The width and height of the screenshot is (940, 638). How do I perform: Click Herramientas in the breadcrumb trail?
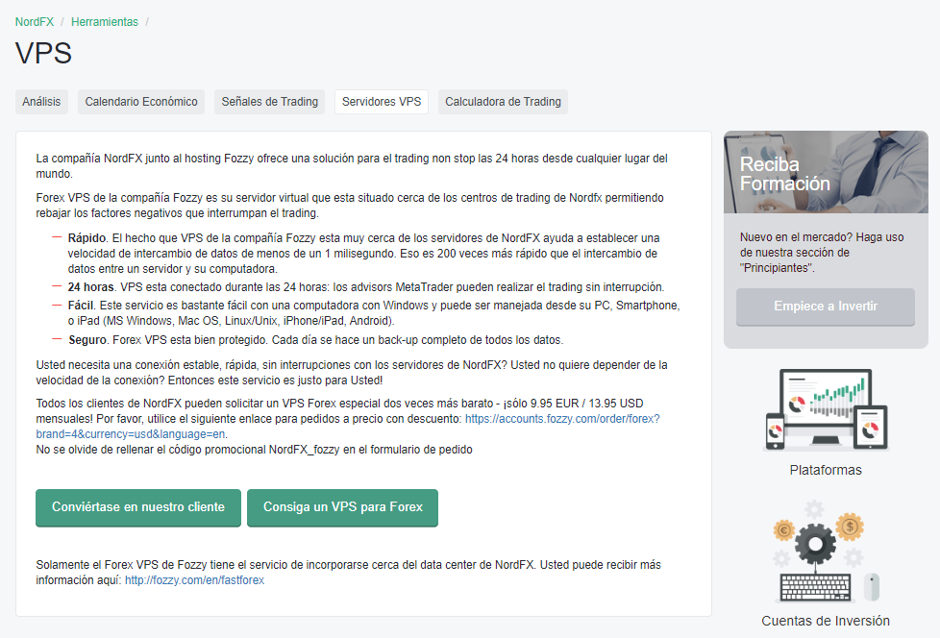[x=104, y=20]
